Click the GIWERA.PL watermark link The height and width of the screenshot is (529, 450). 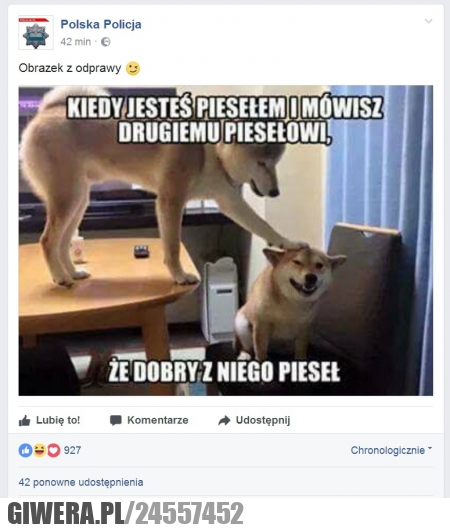coord(125,513)
